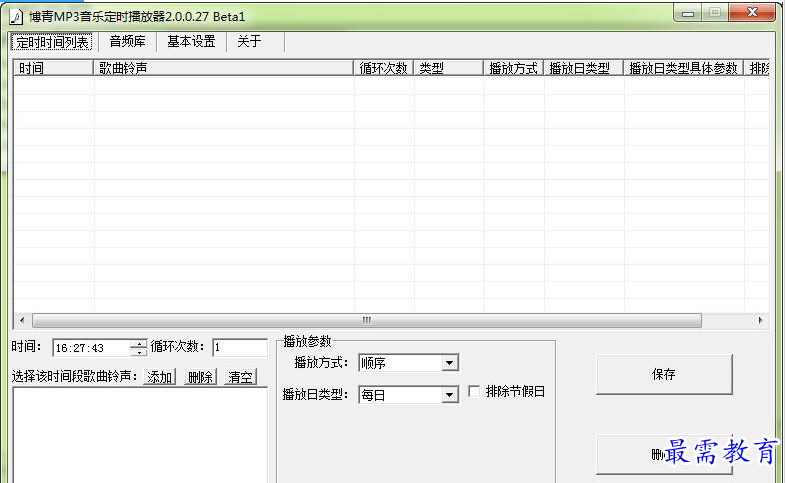
Task: Increase time with the up spinner
Action: pyautogui.click(x=138, y=343)
